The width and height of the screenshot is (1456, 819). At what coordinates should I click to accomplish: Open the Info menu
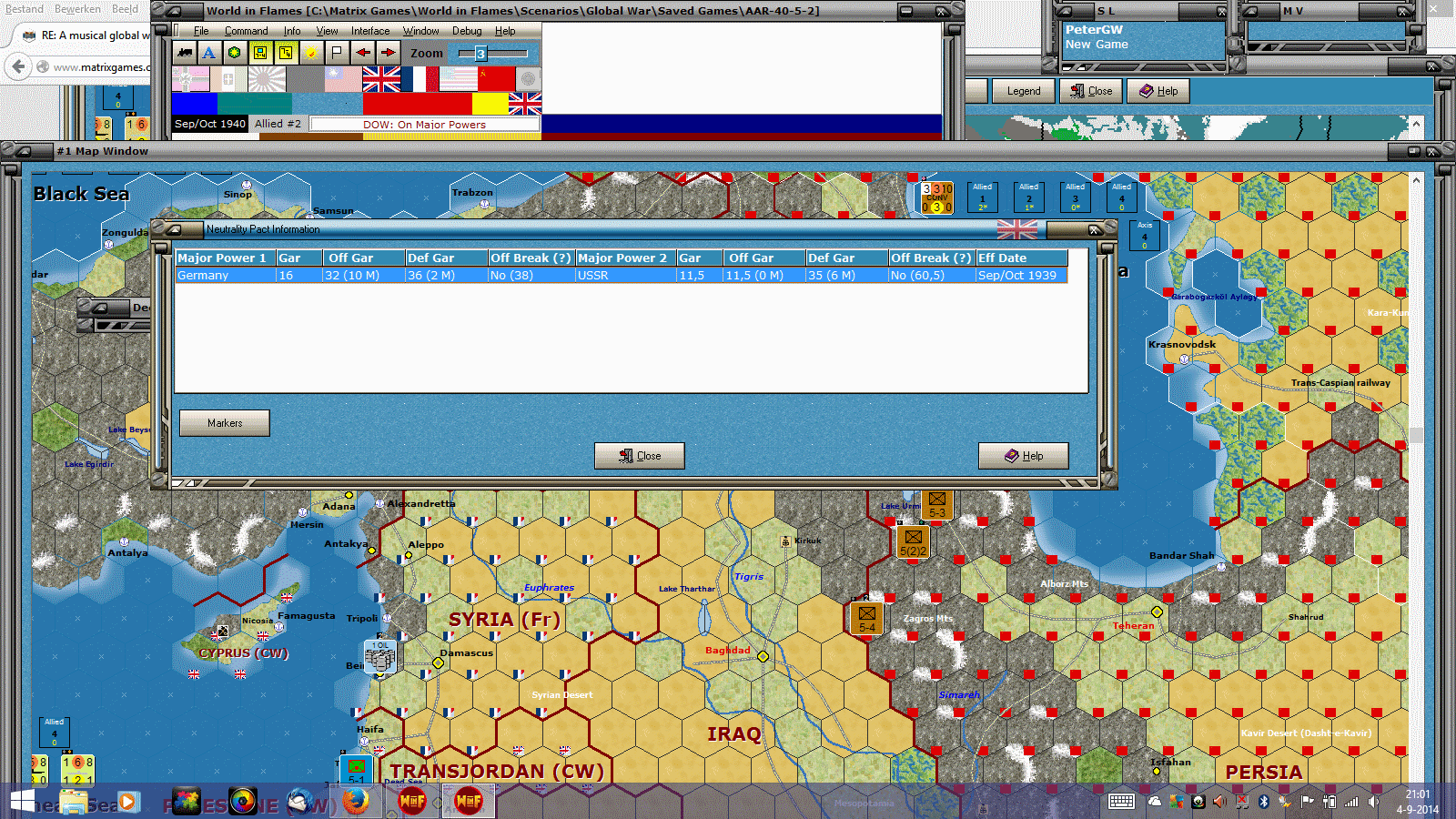[292, 31]
